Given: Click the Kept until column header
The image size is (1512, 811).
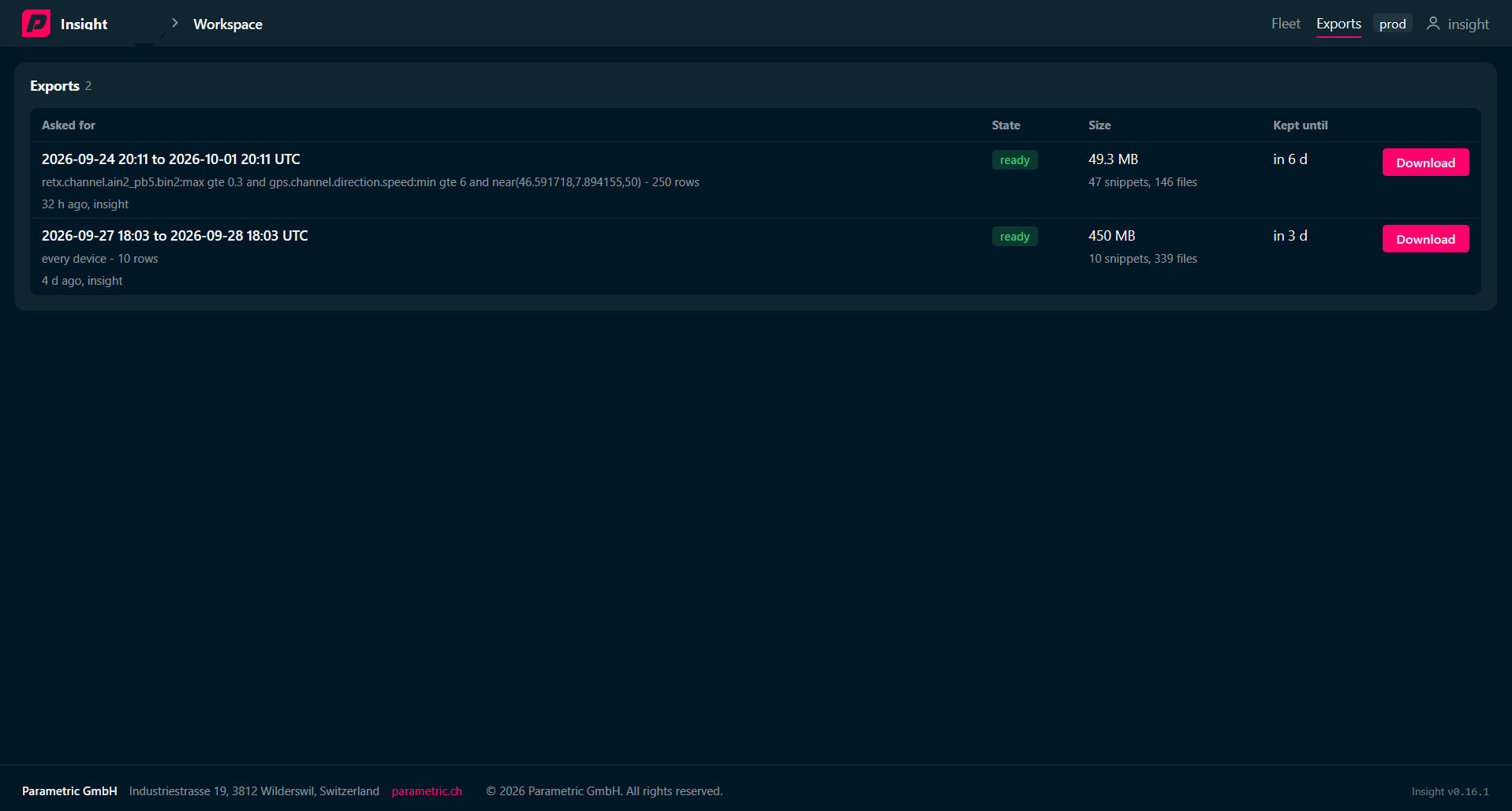Looking at the screenshot, I should click(1300, 125).
